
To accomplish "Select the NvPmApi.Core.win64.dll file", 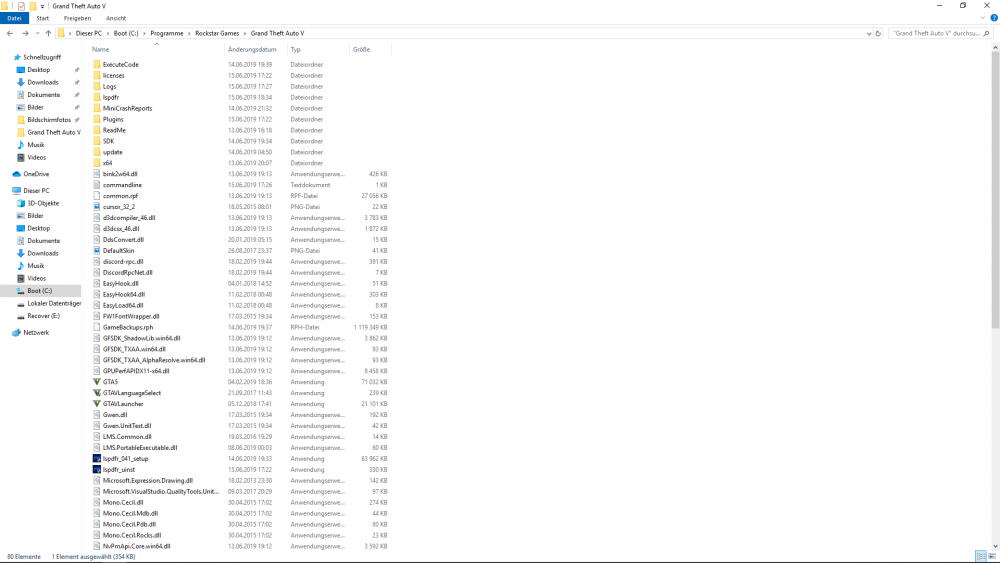I will (x=136, y=546).
